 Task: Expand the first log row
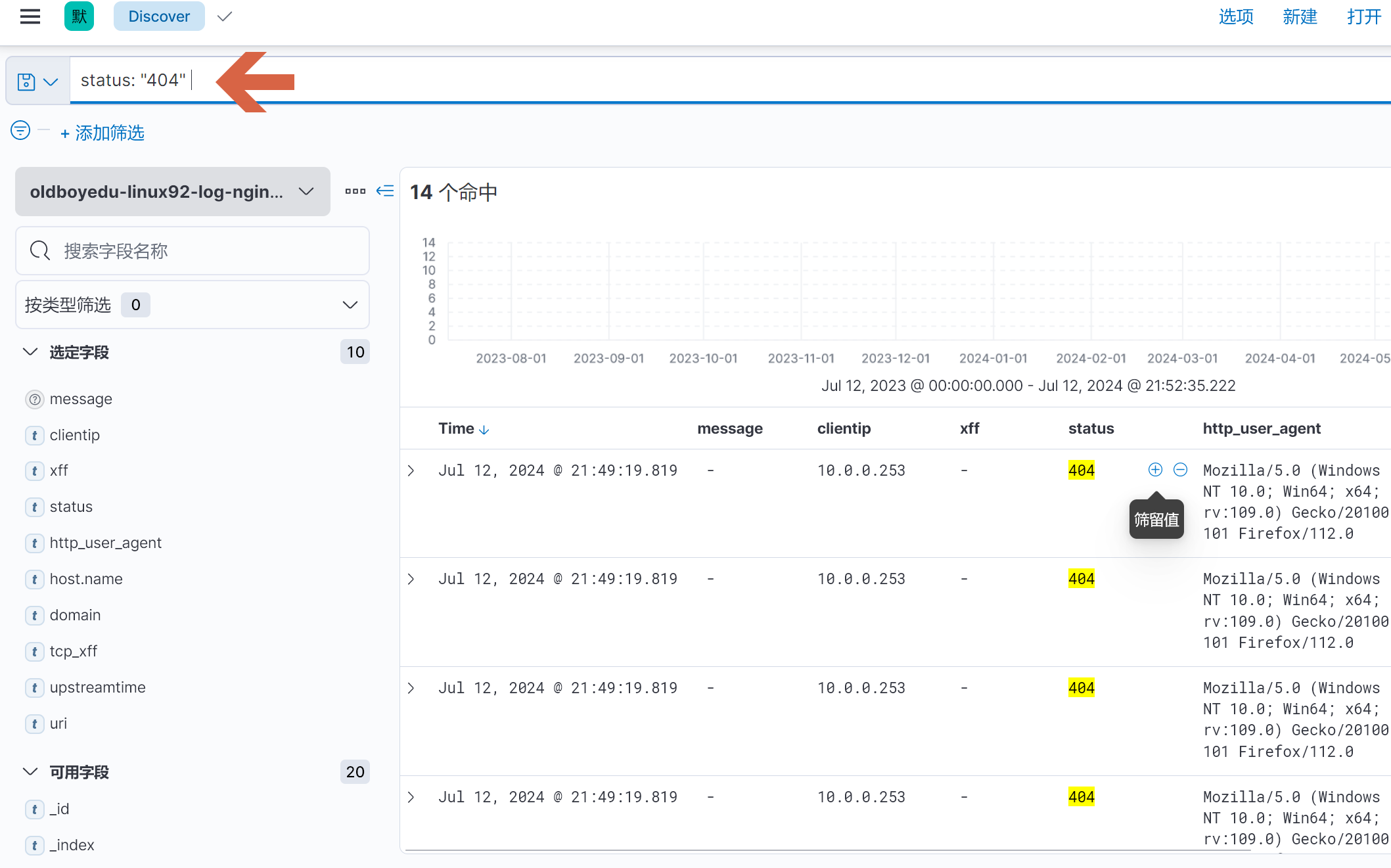(x=411, y=470)
